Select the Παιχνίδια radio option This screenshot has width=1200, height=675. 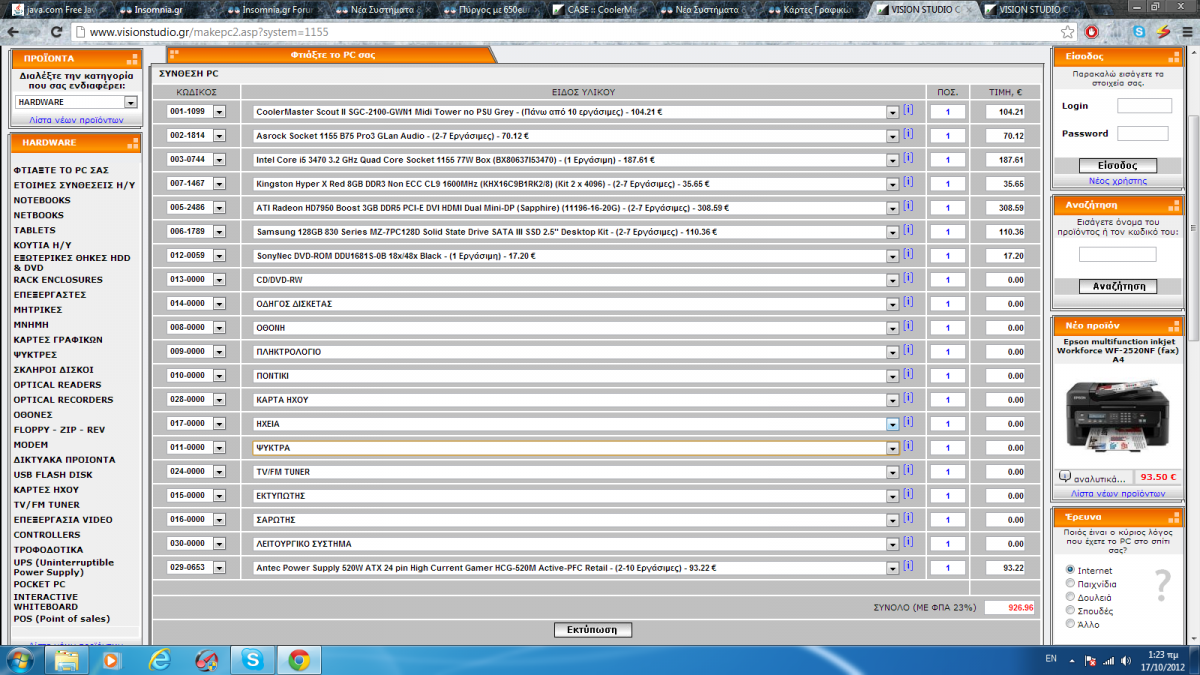[1071, 583]
